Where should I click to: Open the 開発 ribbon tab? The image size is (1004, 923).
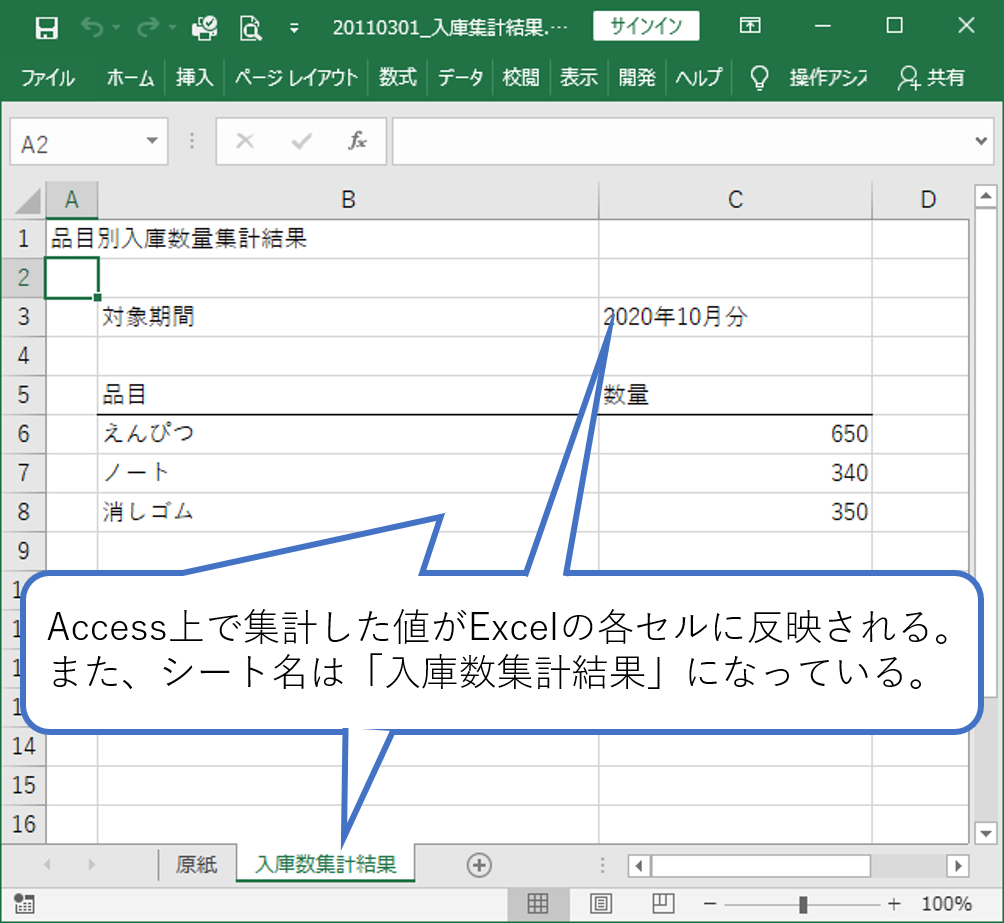(x=636, y=78)
